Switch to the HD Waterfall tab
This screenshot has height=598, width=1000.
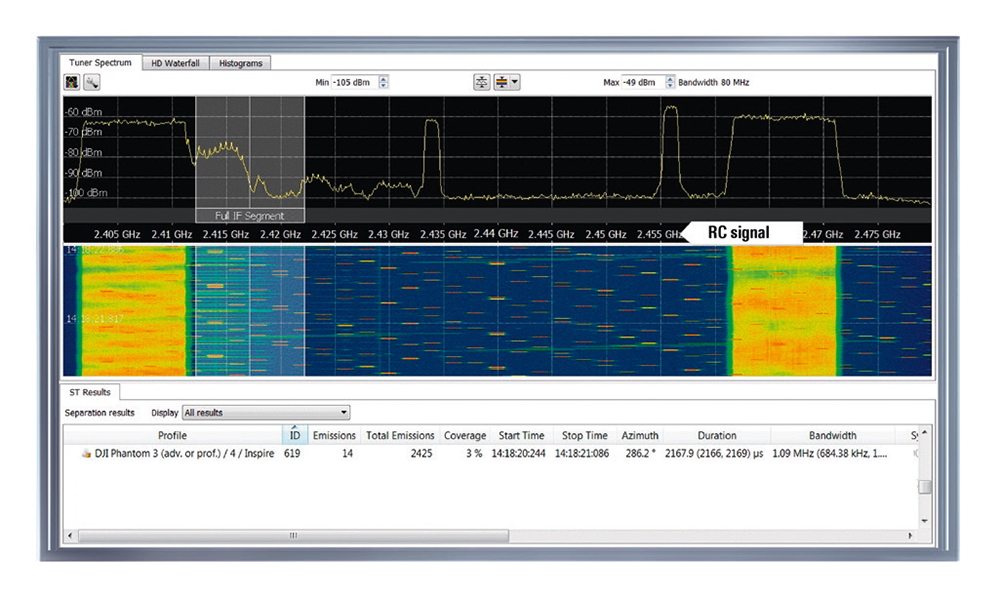coord(175,63)
